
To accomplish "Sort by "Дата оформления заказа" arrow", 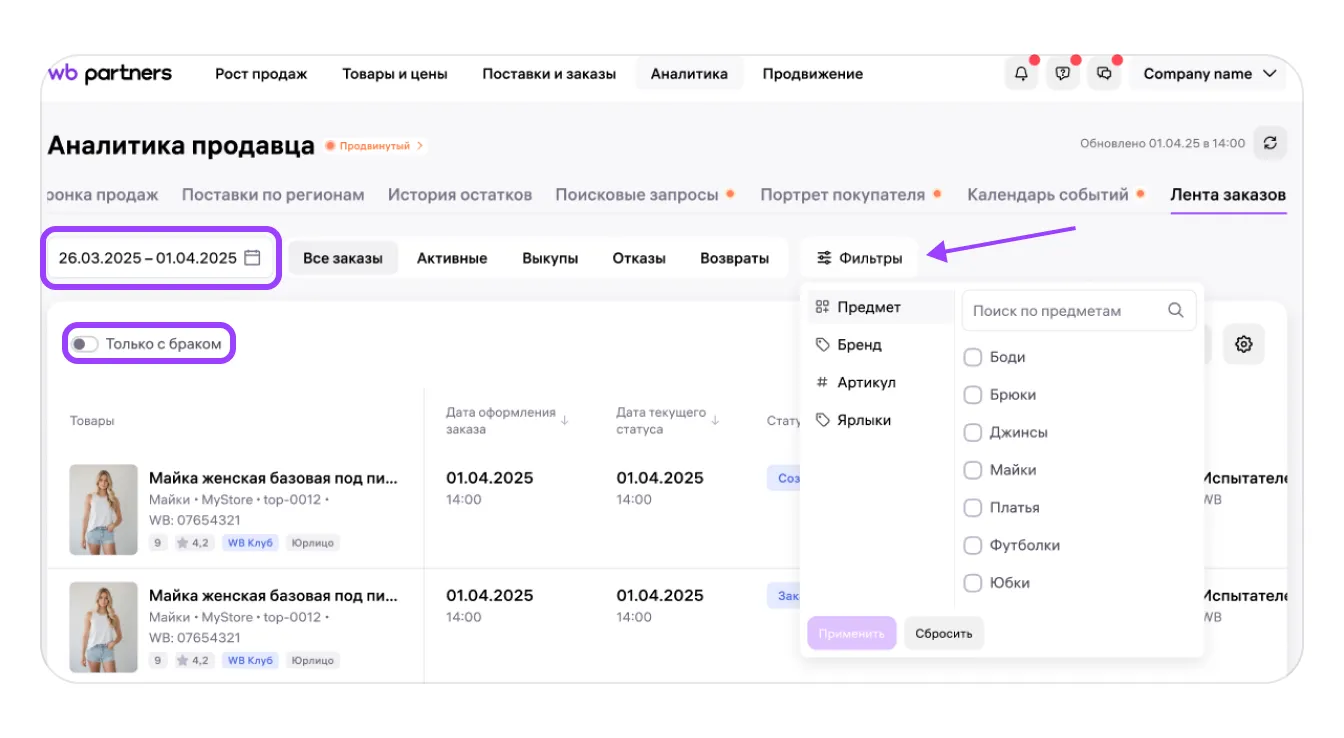I will 565,421.
